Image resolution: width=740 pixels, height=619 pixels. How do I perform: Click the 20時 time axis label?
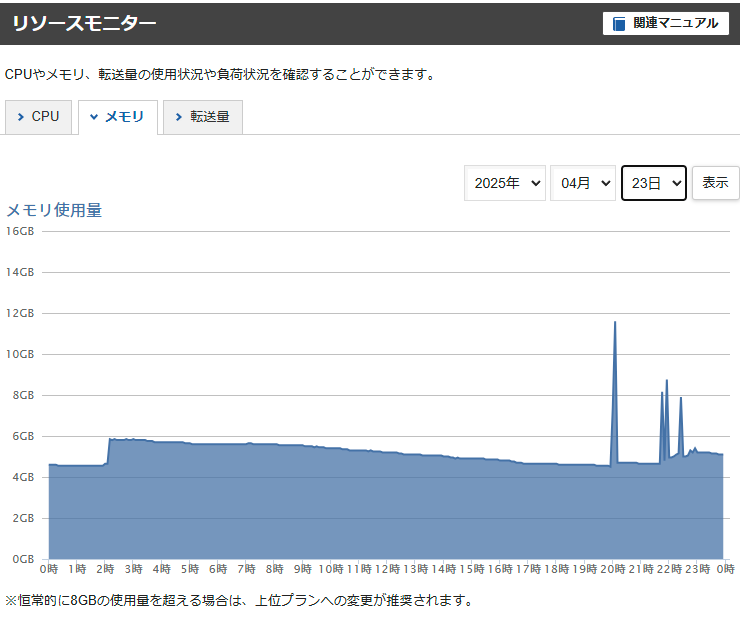pos(613,569)
